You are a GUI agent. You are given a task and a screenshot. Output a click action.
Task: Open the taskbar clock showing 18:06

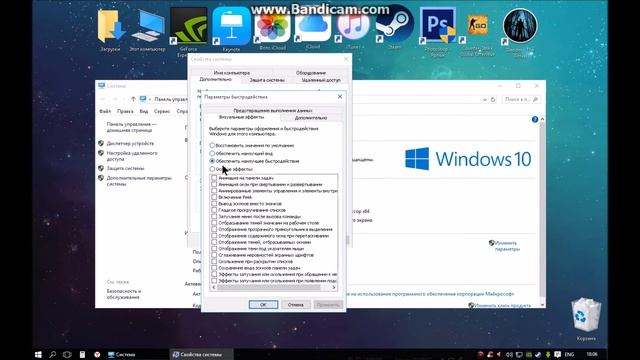pos(592,354)
